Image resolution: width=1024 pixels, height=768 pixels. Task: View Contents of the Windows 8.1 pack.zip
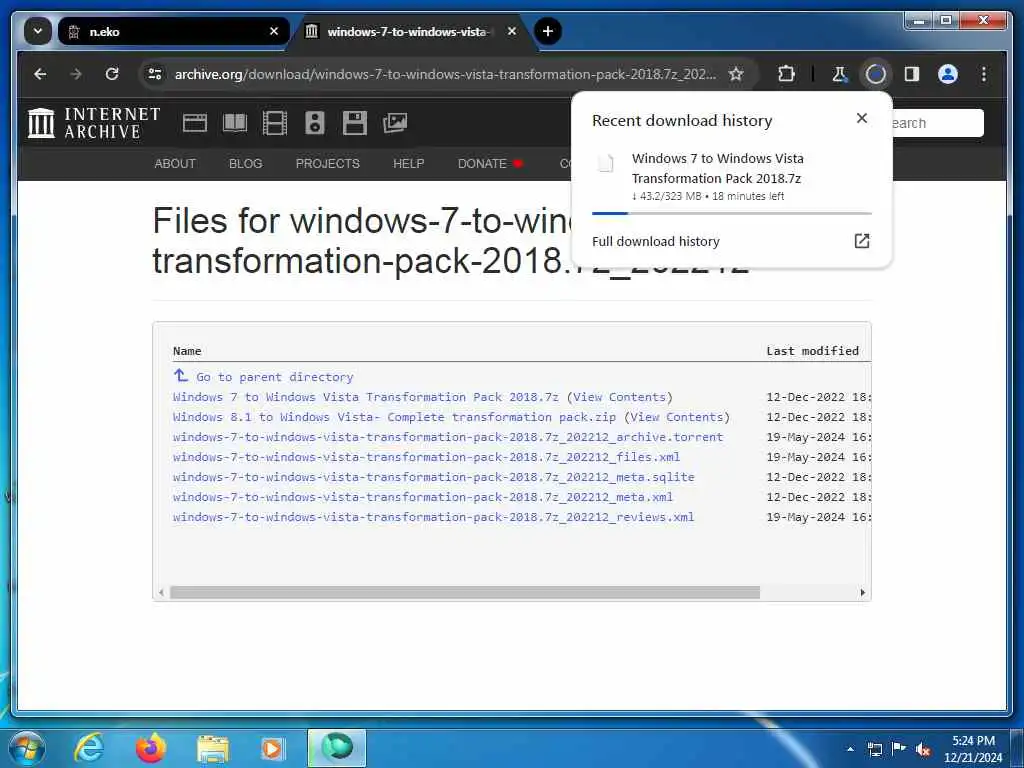677,417
